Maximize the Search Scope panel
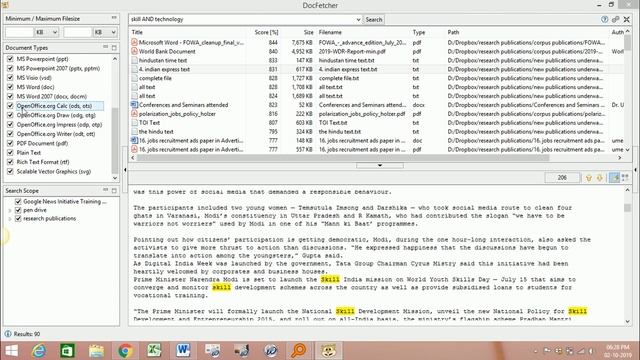This screenshot has height=360, width=640. [x=114, y=191]
